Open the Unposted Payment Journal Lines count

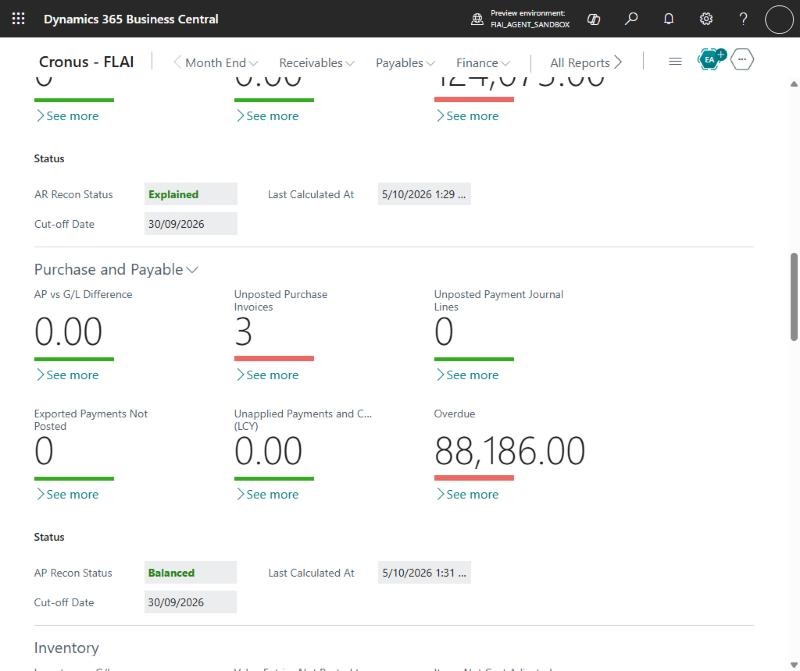point(443,332)
